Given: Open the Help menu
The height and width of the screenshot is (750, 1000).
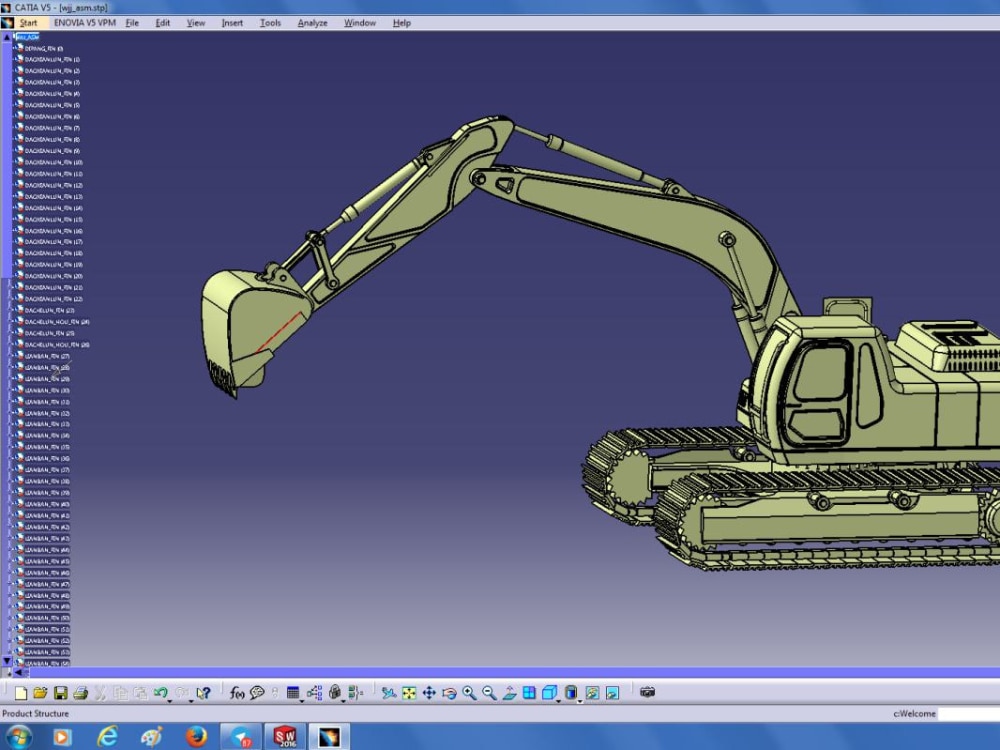Looking at the screenshot, I should click(x=402, y=23).
